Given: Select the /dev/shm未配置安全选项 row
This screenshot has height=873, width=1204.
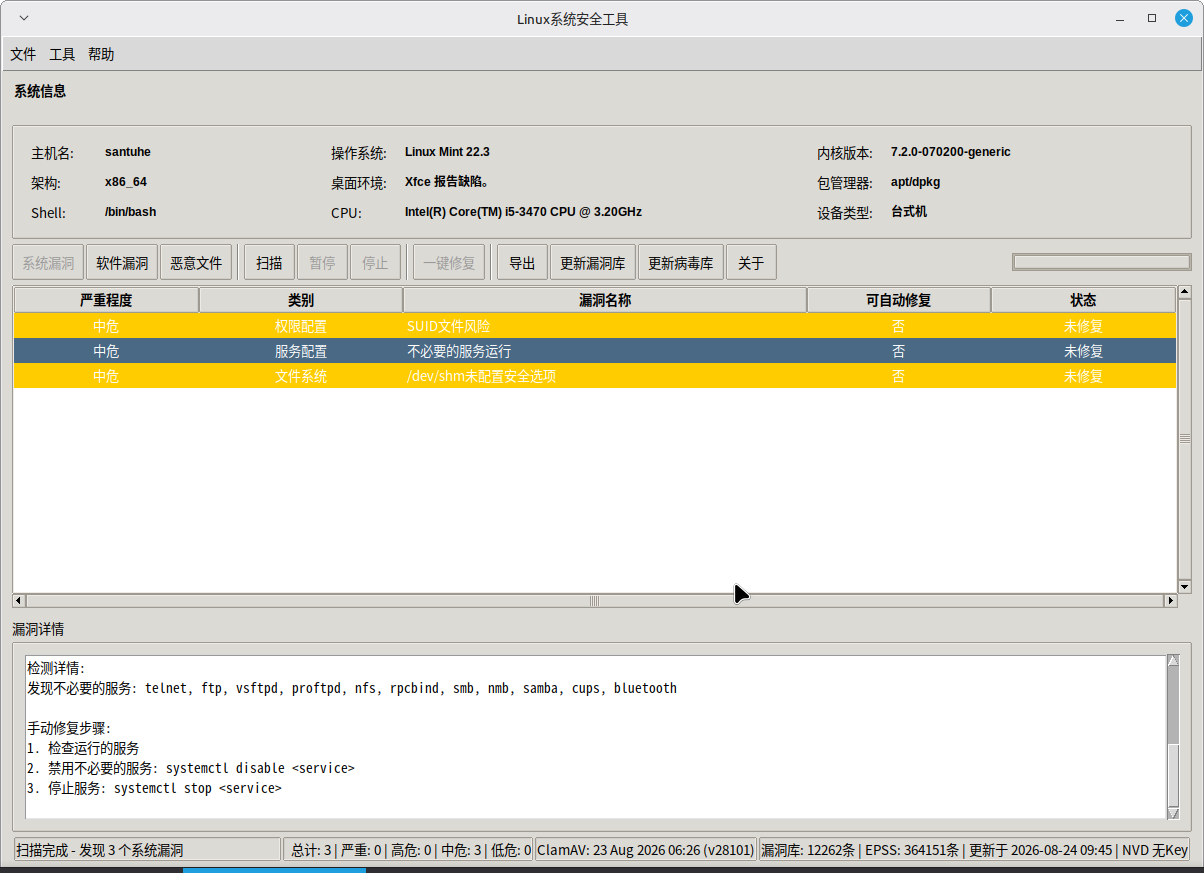Looking at the screenshot, I should coord(594,376).
